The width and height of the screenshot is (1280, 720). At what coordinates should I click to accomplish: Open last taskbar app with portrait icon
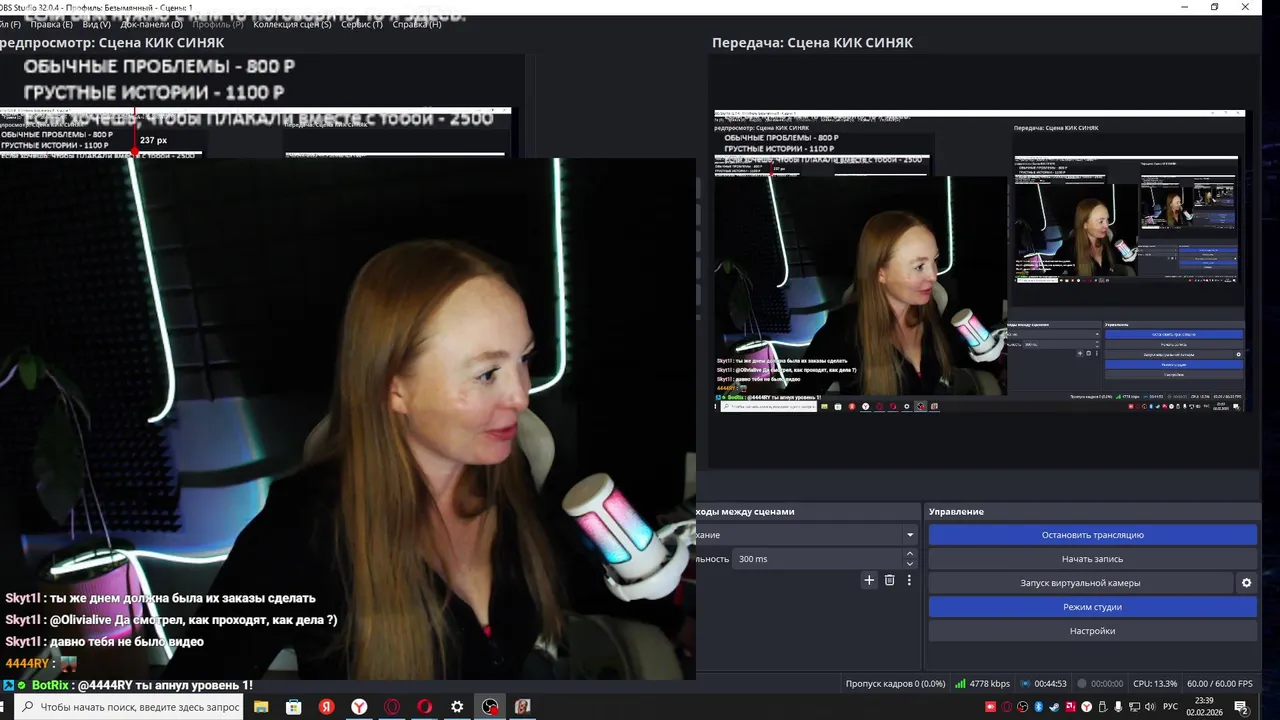(x=522, y=707)
